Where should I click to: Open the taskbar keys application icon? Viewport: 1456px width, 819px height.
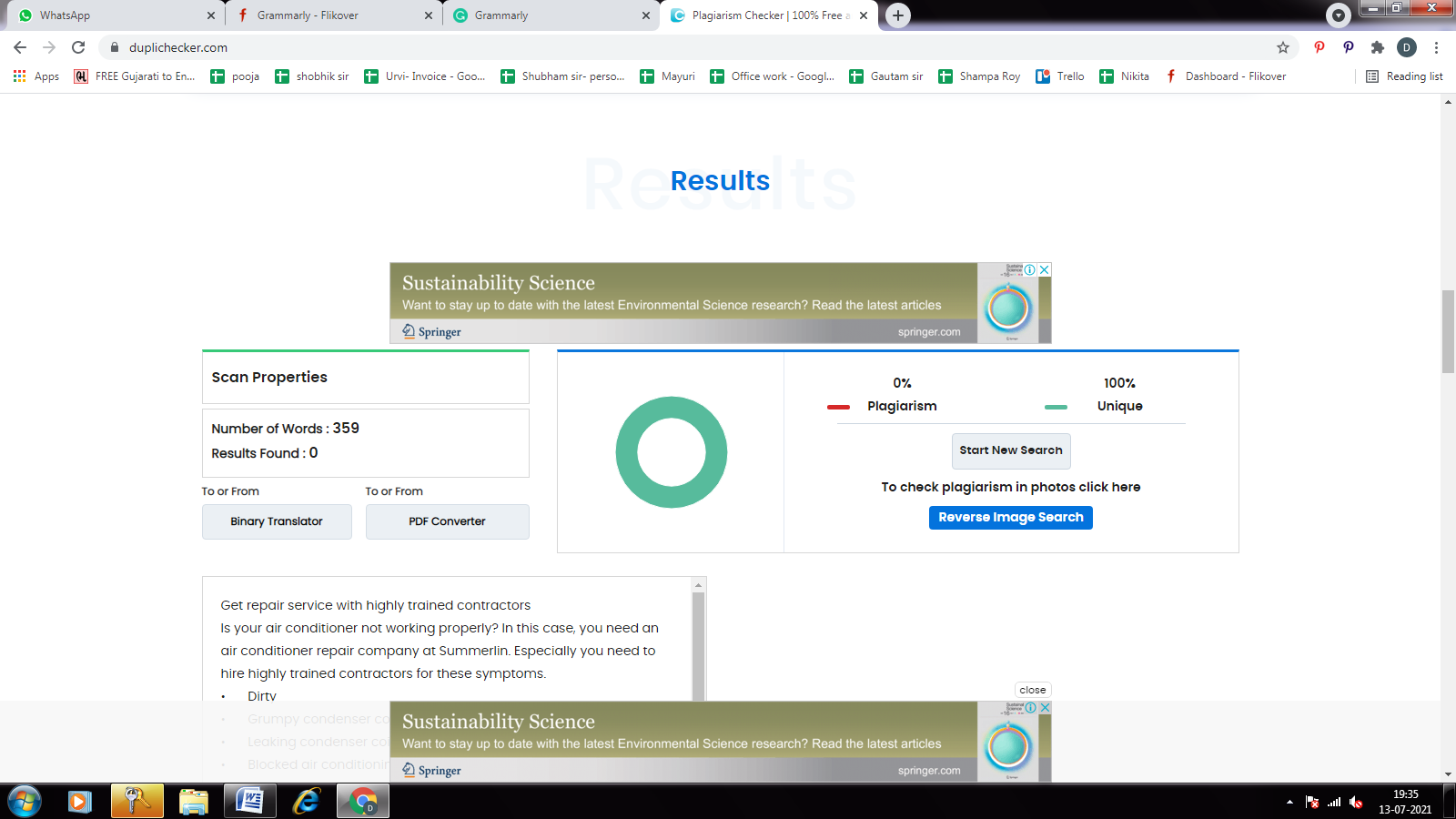coord(137,802)
